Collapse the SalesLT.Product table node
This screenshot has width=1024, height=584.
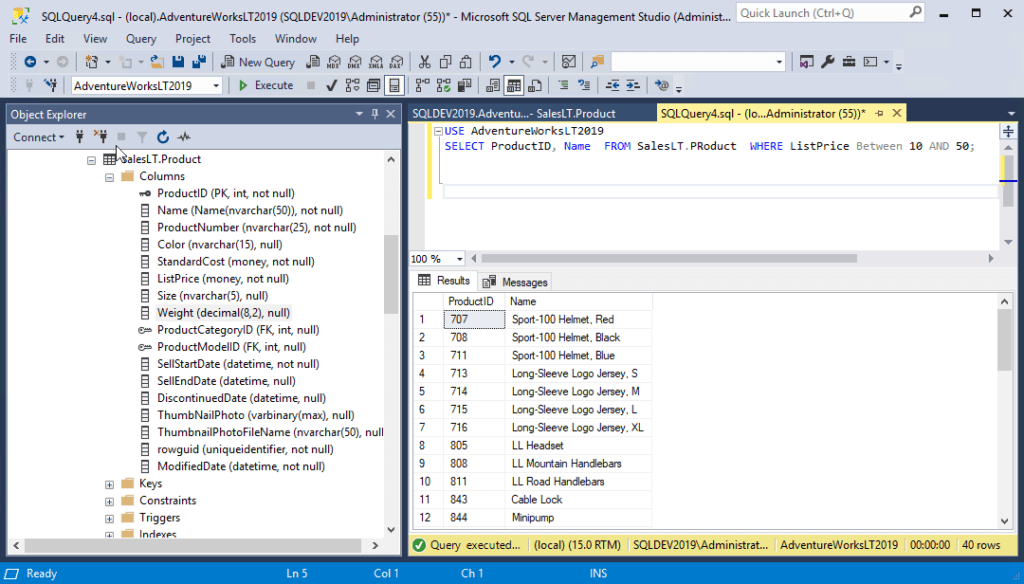tap(91, 159)
